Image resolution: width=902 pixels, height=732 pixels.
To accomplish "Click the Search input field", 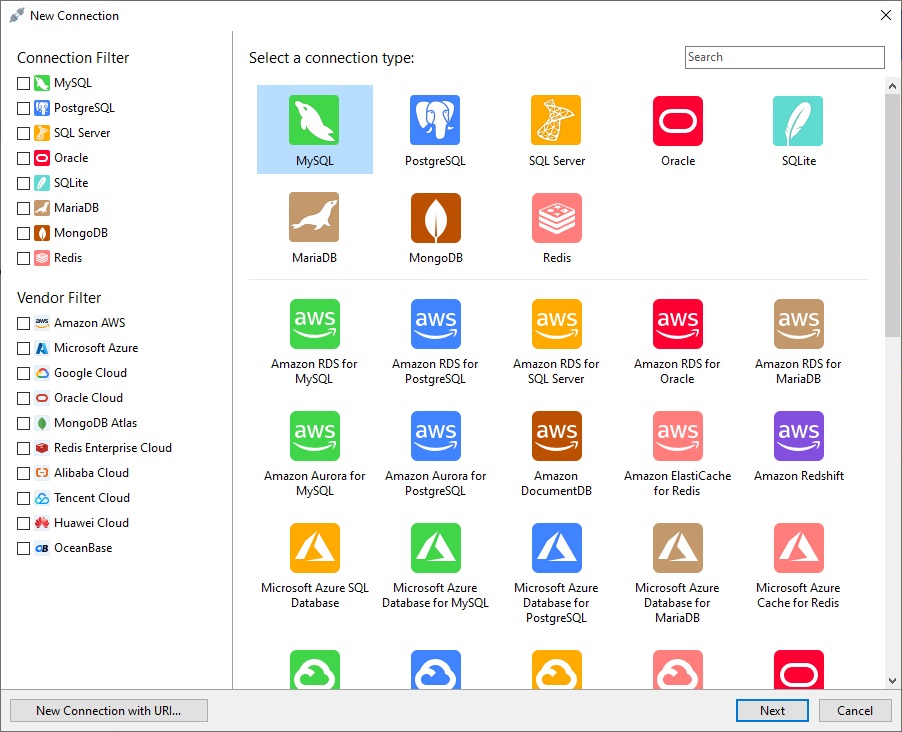I will click(784, 57).
